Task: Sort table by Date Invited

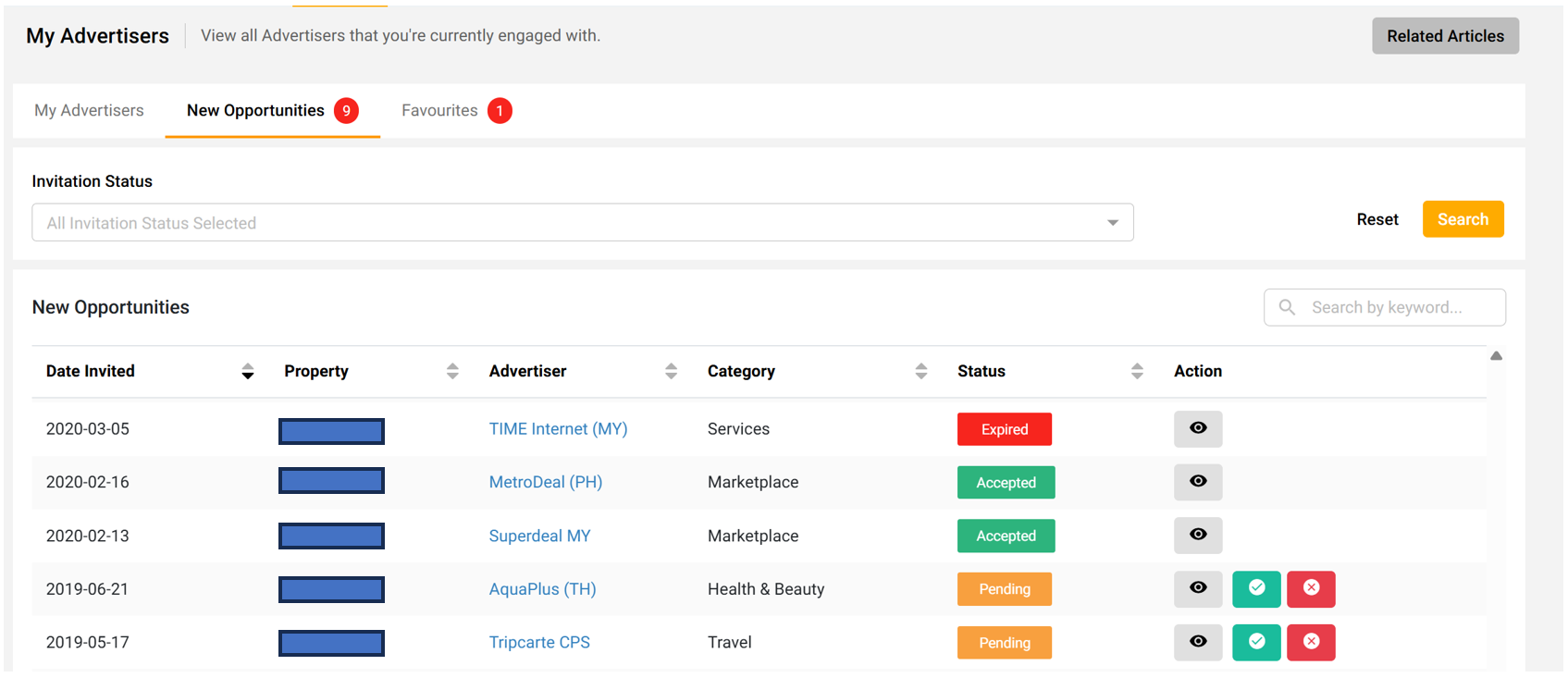Action: (247, 372)
